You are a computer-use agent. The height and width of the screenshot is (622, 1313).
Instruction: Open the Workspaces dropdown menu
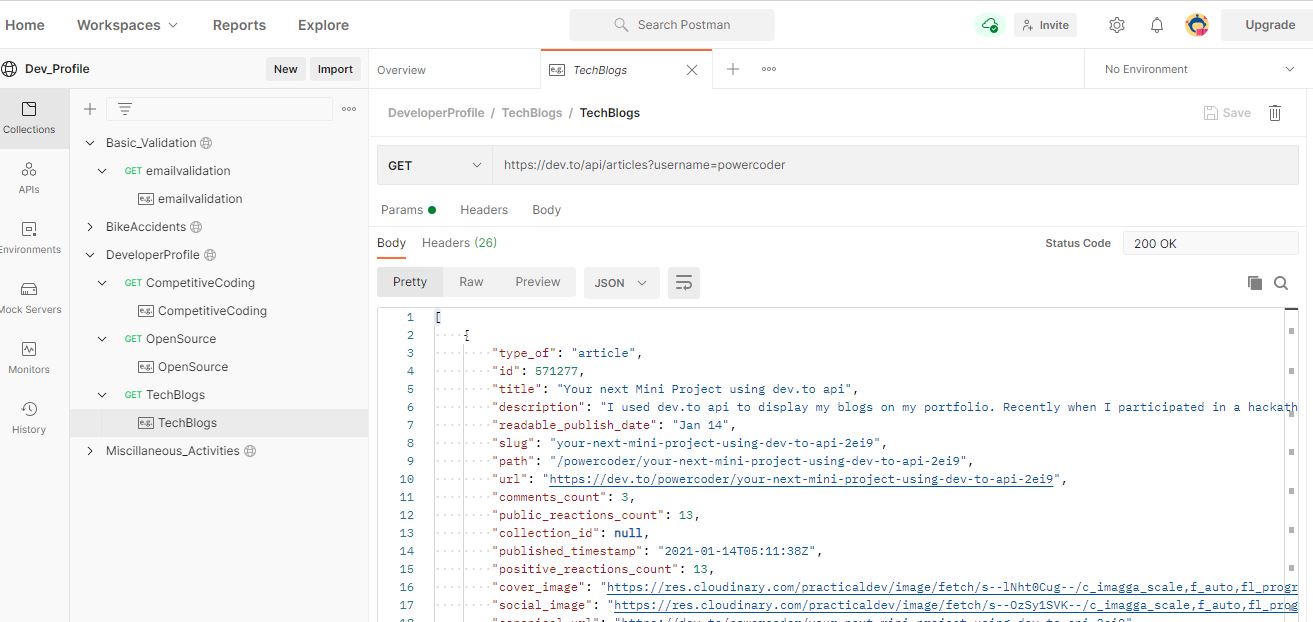coord(127,25)
